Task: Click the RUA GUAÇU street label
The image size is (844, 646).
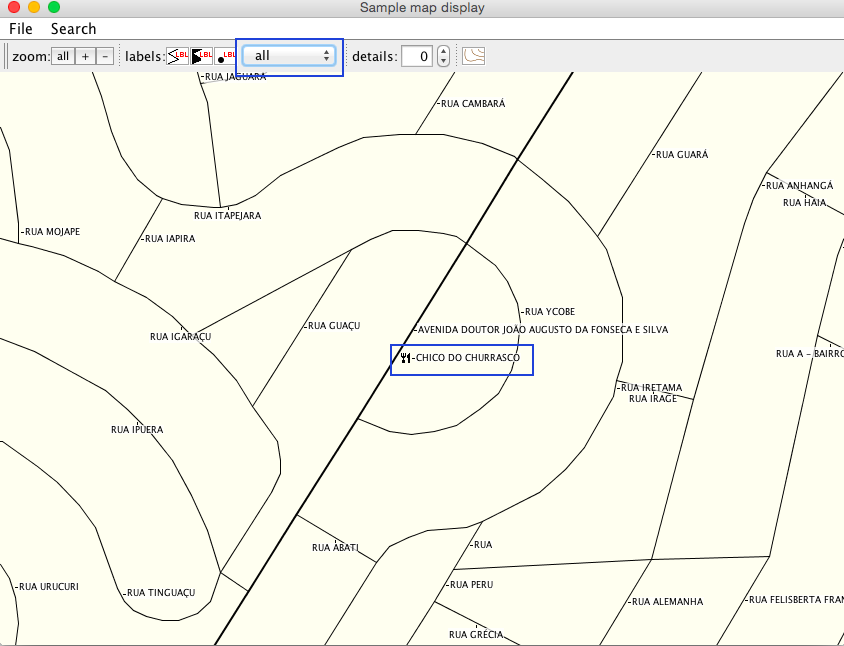Action: (333, 326)
